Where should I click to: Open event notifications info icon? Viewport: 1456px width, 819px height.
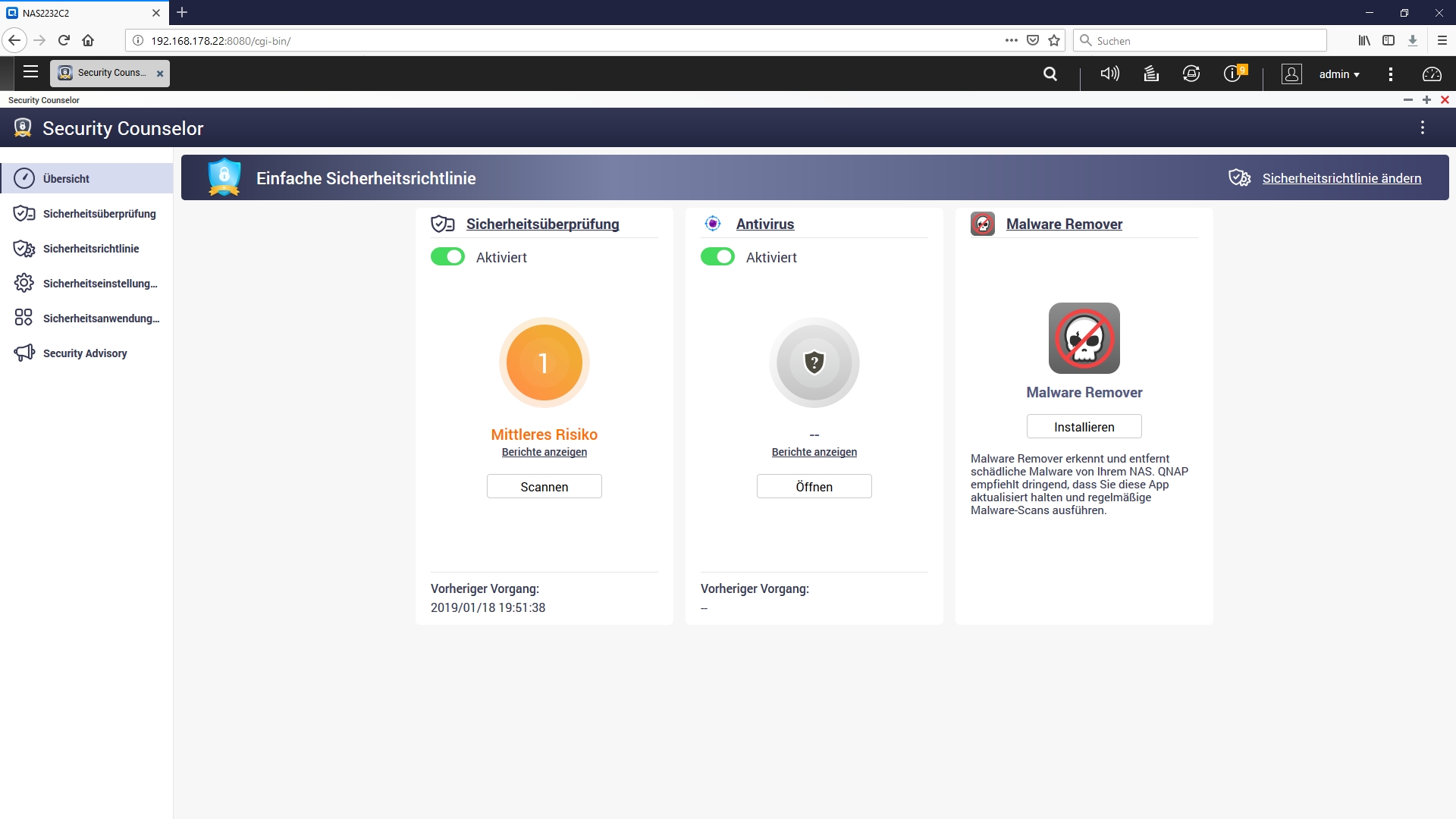(1232, 74)
